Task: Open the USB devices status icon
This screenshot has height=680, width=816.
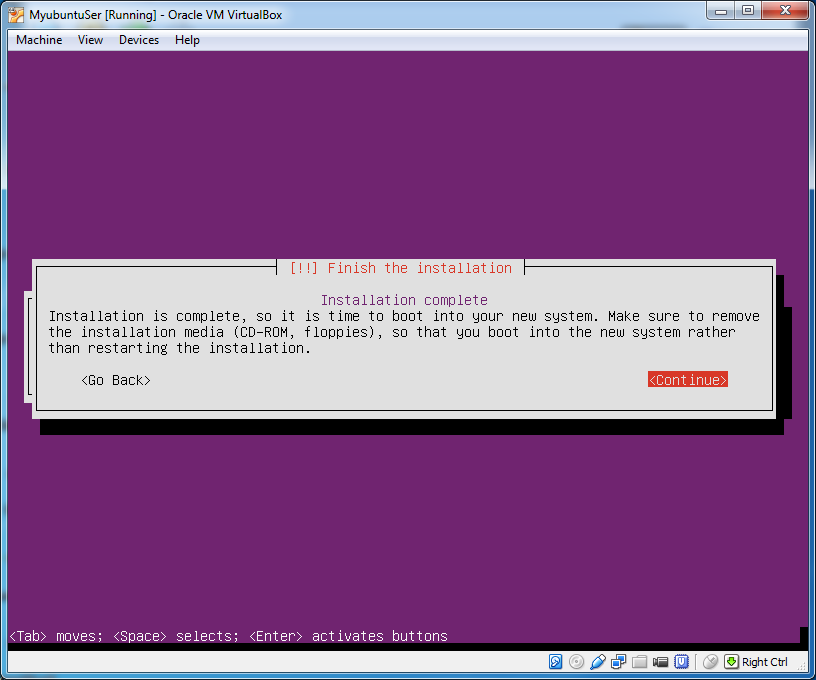Action: (598, 662)
